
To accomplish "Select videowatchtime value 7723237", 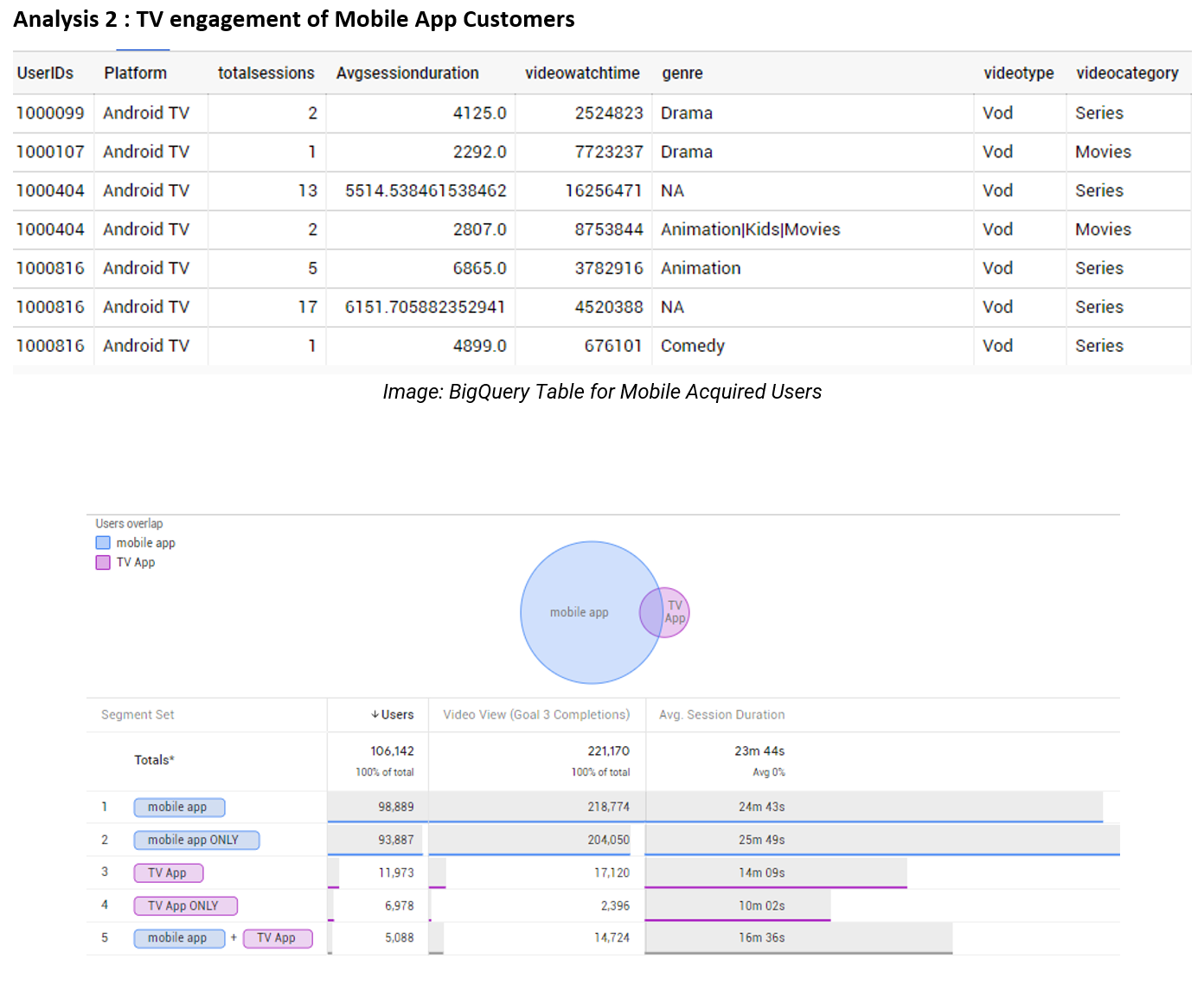I will pos(609,152).
